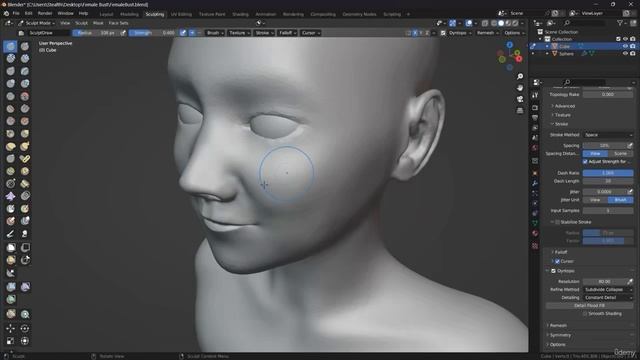Open the Material properties tab
Image resolution: width=640 pixels, height=360 pixels.
tap(535, 233)
